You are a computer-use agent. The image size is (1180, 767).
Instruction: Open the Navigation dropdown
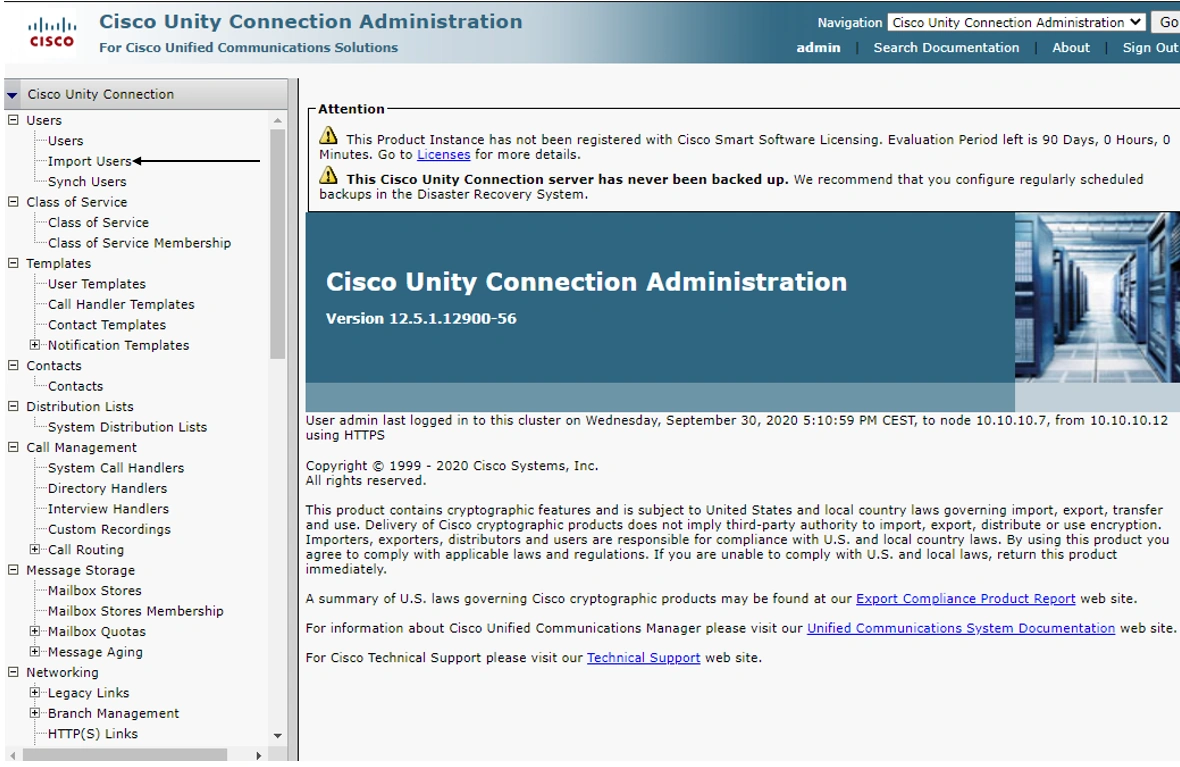pos(1016,23)
